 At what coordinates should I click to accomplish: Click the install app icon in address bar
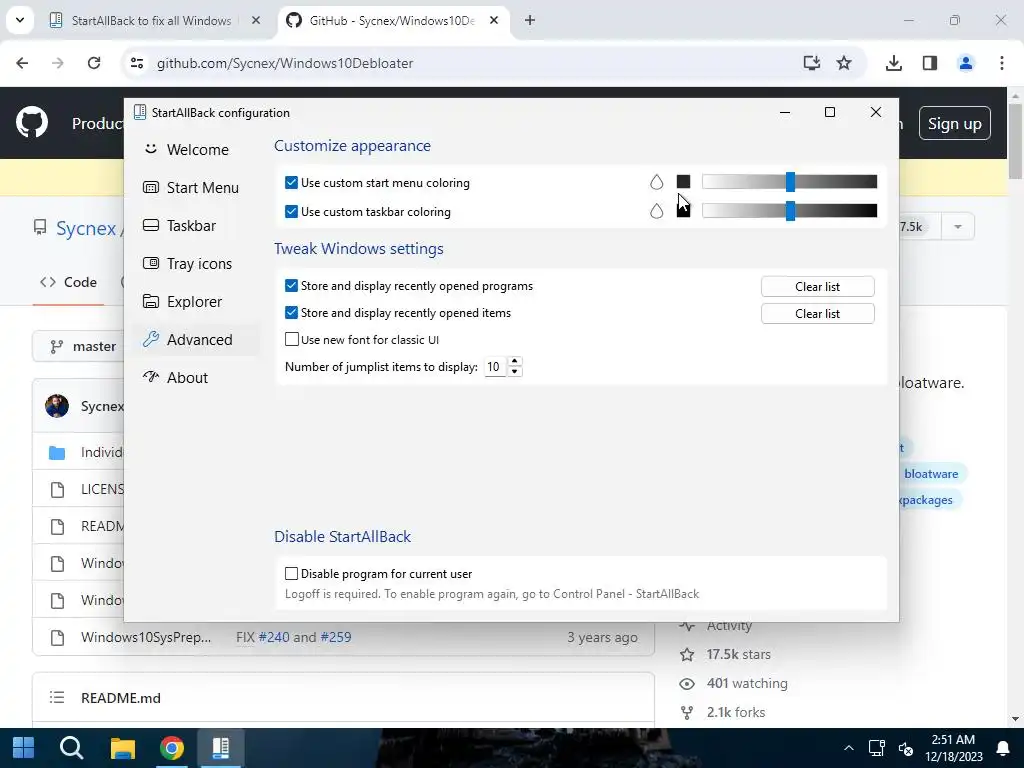[811, 63]
